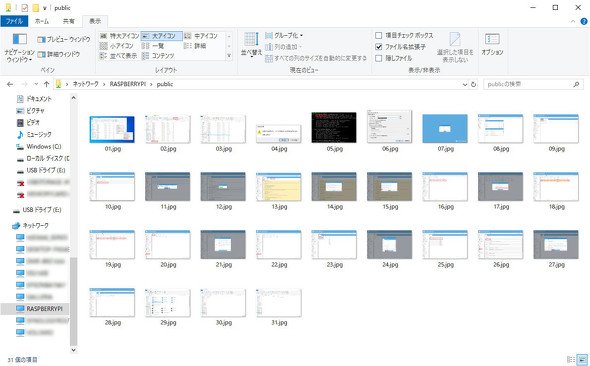Viewport: 590px width, 366px height.
Task: Switch to details view icon in status bar
Action: (x=571, y=360)
